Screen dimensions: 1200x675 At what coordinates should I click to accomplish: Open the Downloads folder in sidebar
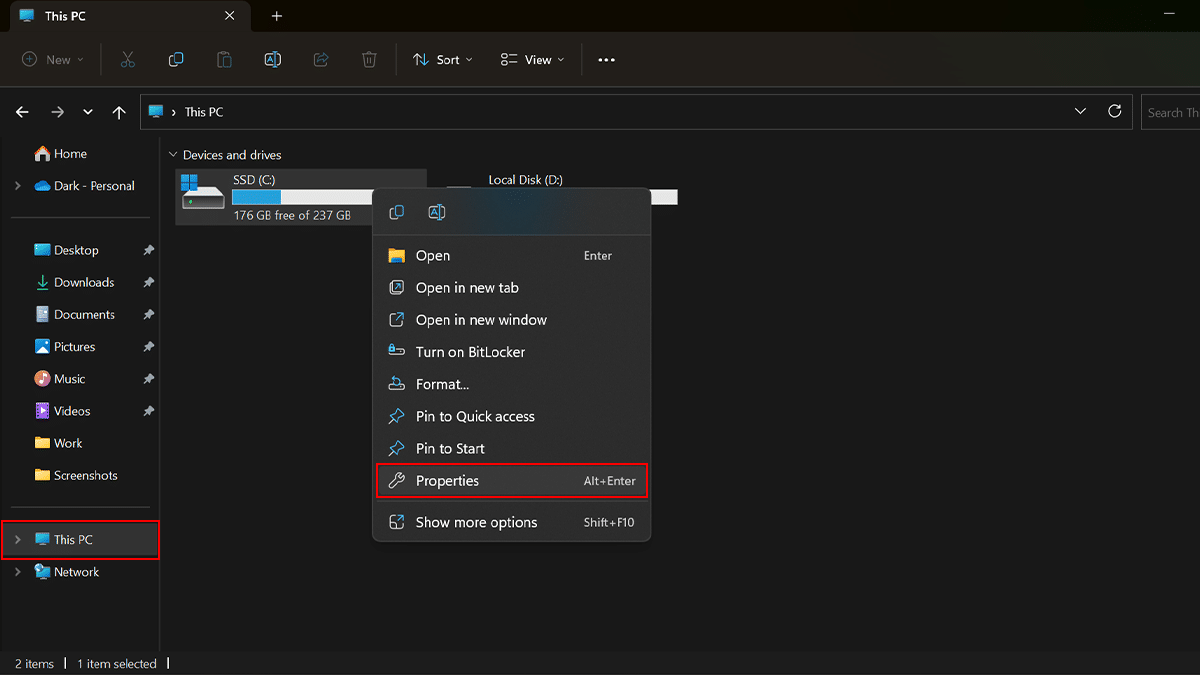84,283
